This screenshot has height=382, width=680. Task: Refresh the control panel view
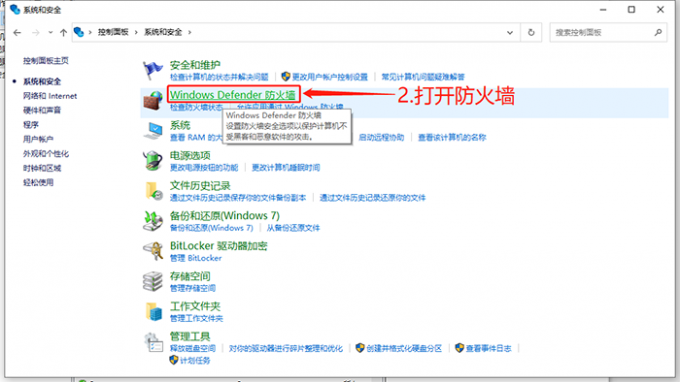(x=531, y=33)
